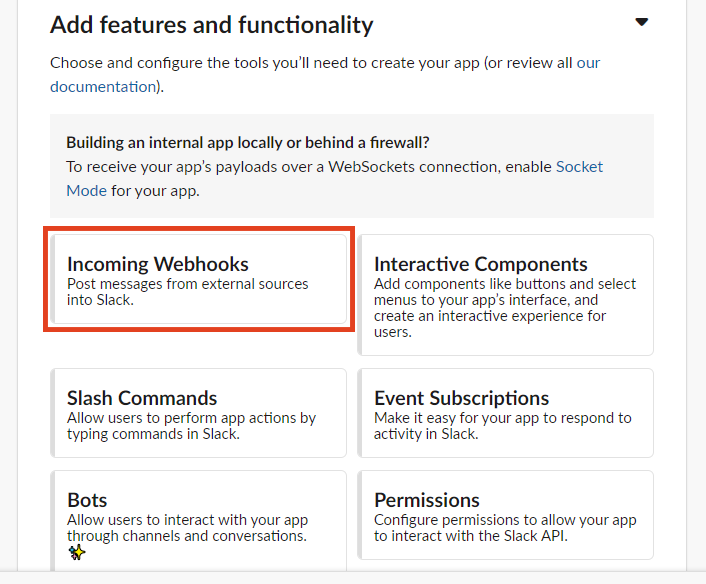Click 'Allow users to perform app actions' text

[x=191, y=426]
